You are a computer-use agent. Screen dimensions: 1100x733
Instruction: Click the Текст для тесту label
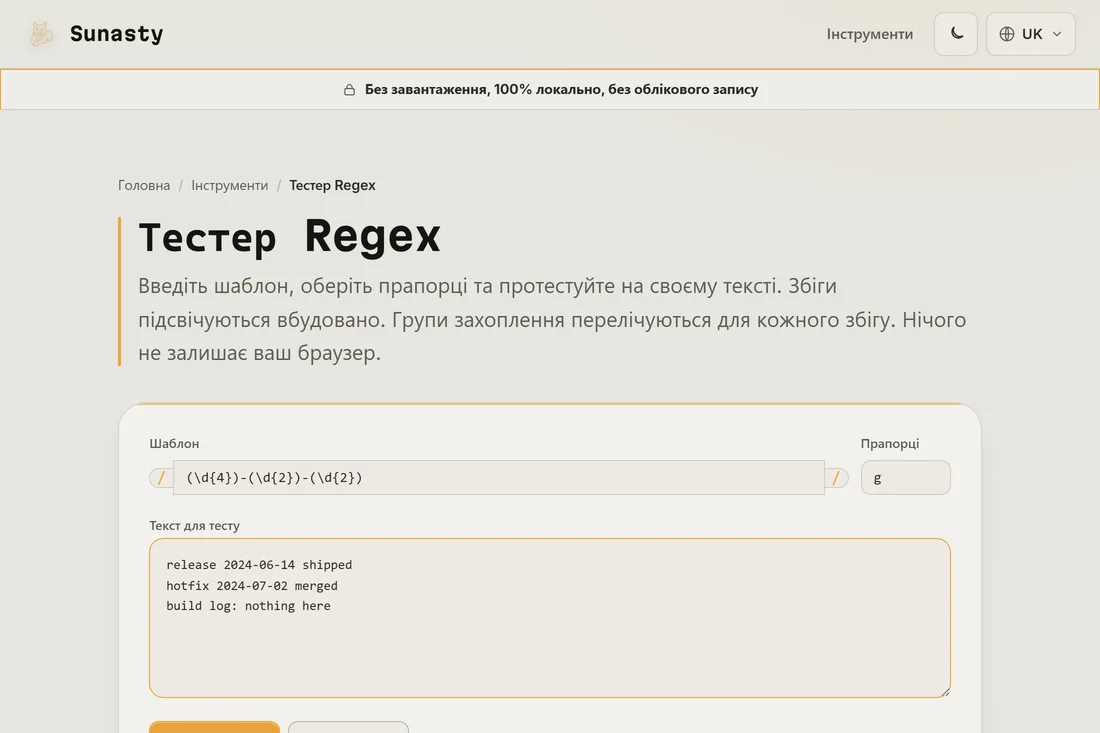194,525
